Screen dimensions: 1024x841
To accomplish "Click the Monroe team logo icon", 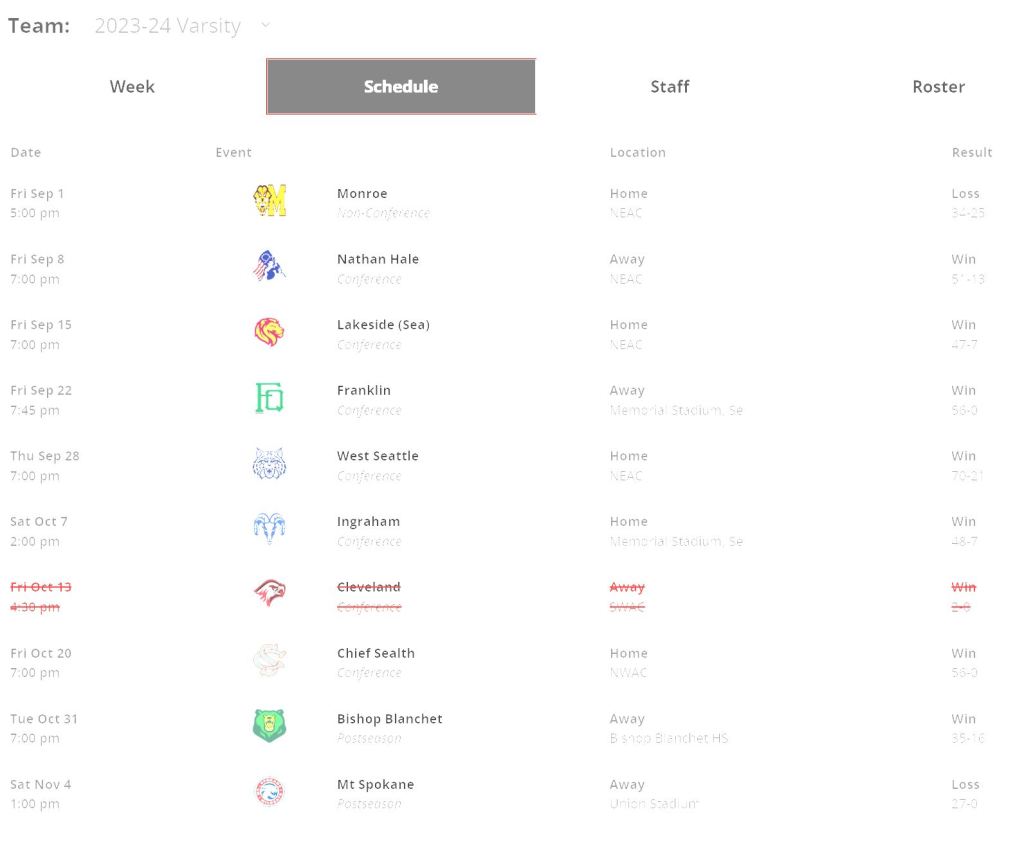I will (269, 201).
